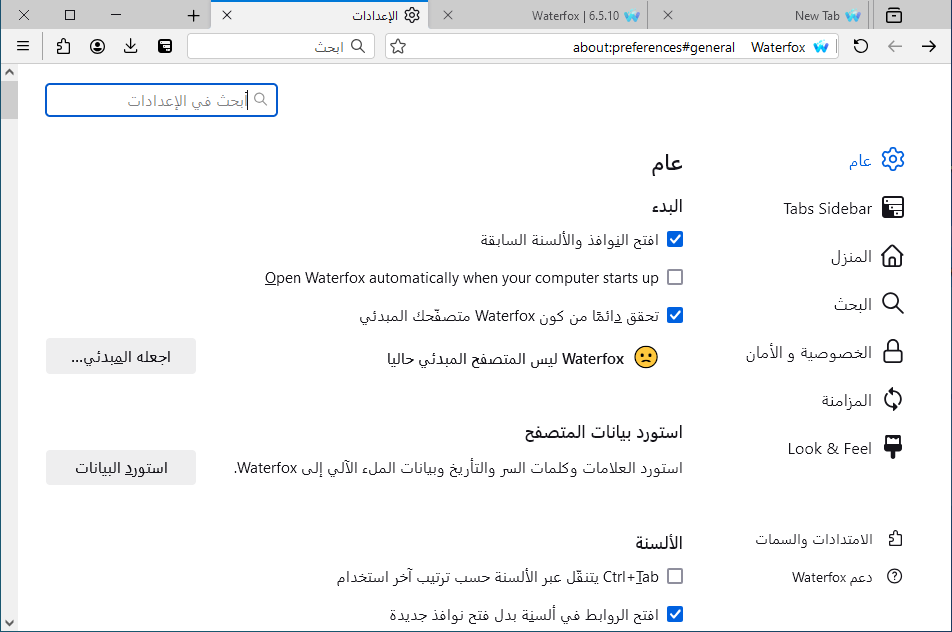Click the الألسنة tabs section heading
The height and width of the screenshot is (632, 952).
659,542
